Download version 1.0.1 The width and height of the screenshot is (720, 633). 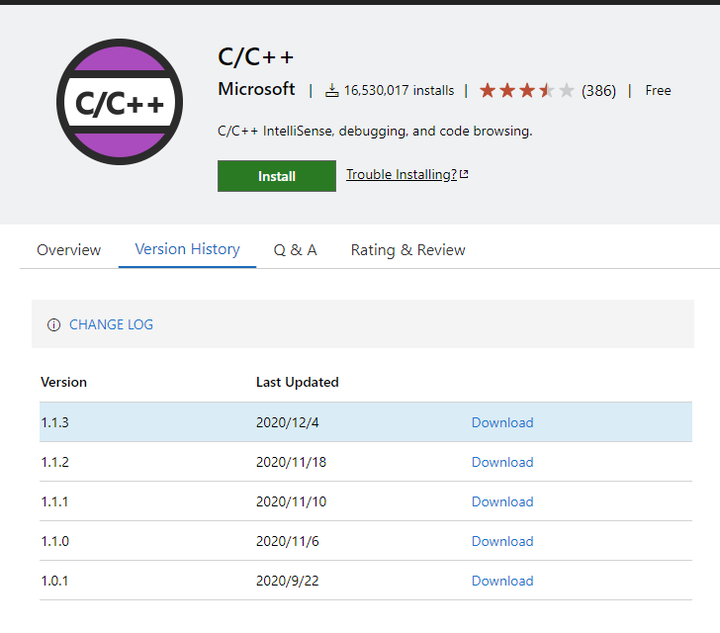(x=502, y=581)
